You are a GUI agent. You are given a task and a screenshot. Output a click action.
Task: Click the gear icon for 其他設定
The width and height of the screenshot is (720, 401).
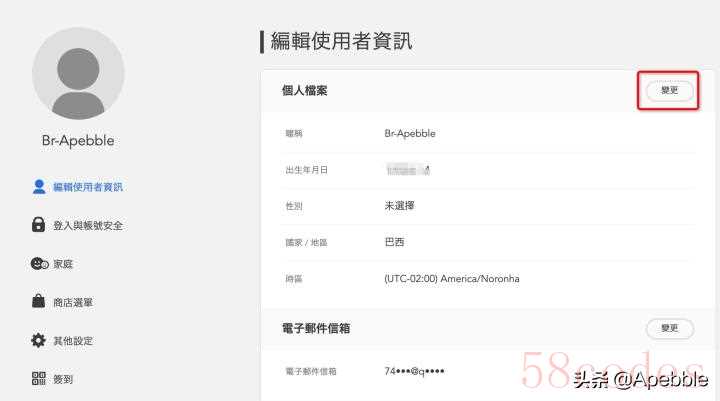[39, 340]
